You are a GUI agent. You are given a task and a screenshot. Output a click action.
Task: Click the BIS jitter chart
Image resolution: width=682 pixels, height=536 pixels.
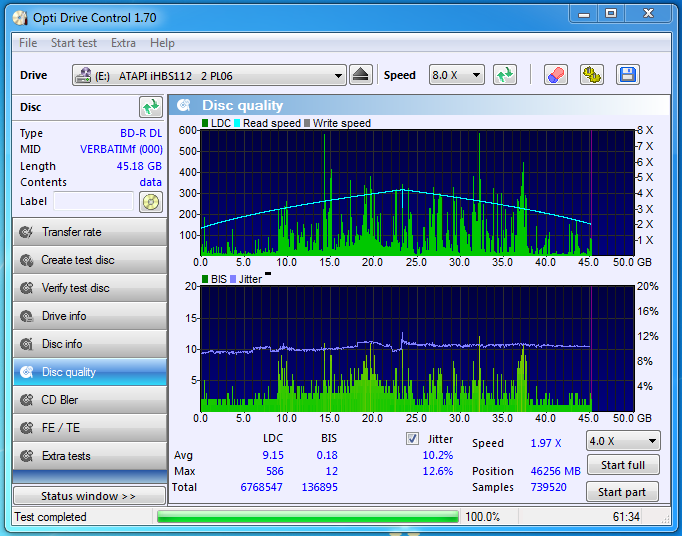(417, 348)
